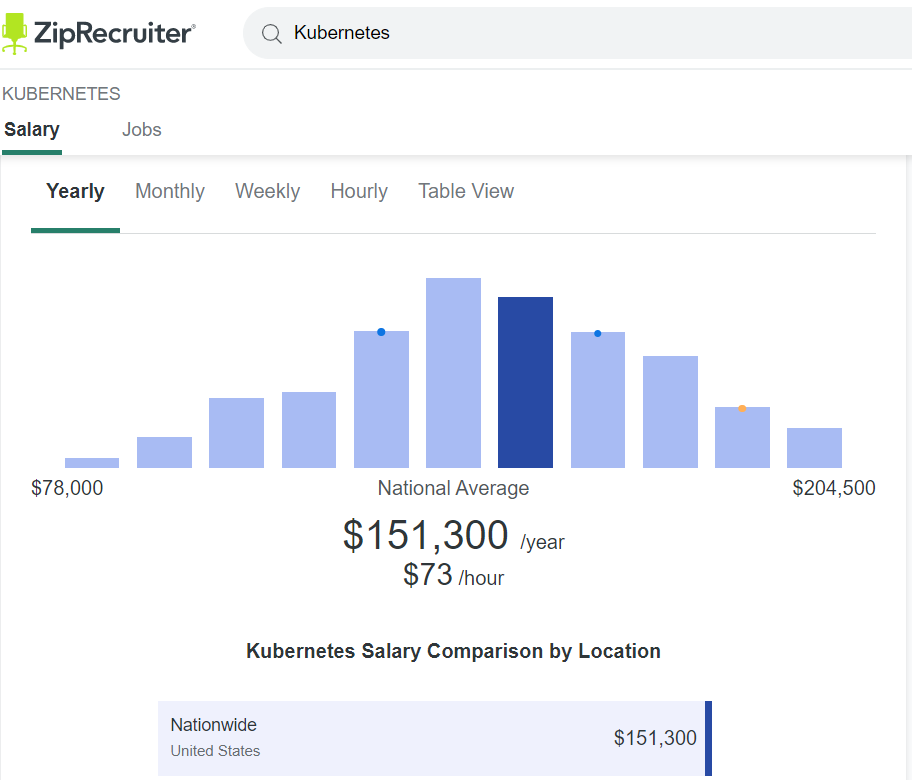Switch to the Salary tab
Viewport: 912px width, 780px height.
[32, 129]
